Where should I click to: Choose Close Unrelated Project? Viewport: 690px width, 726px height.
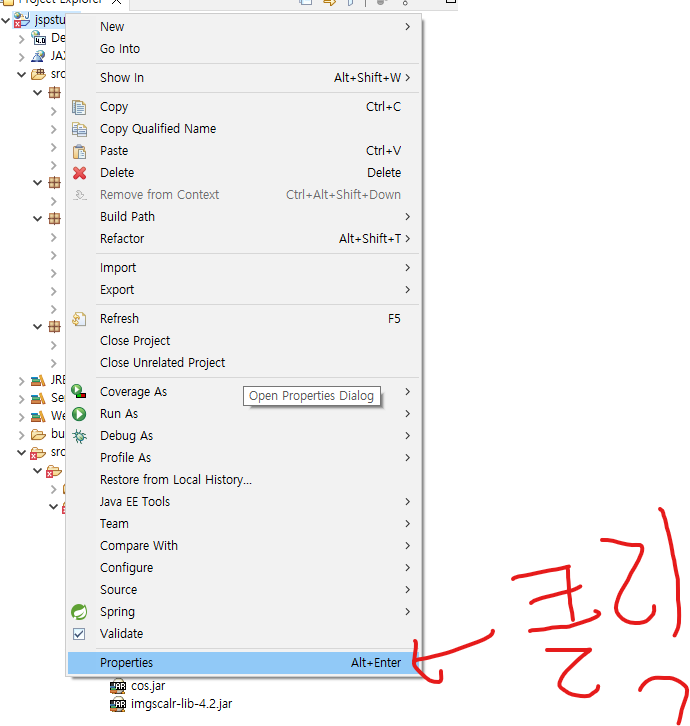[244, 363]
